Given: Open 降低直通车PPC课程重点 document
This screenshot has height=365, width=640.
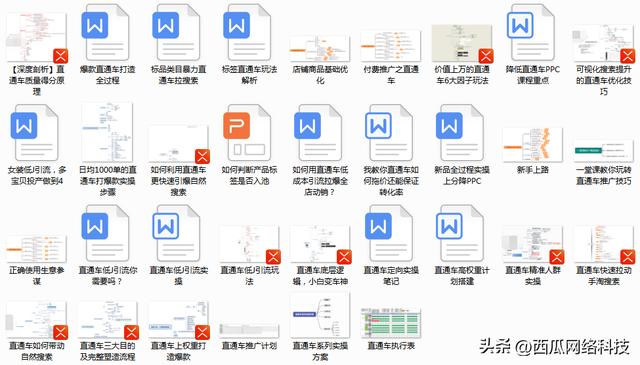Looking at the screenshot, I should point(533,33).
